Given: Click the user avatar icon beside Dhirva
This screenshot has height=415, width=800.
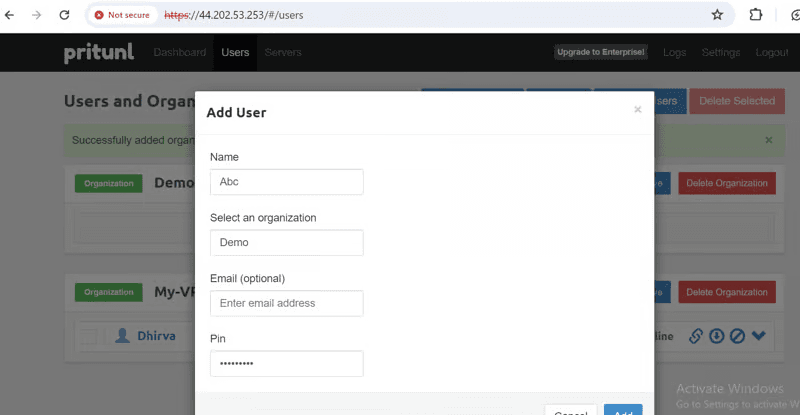Looking at the screenshot, I should coord(122,336).
